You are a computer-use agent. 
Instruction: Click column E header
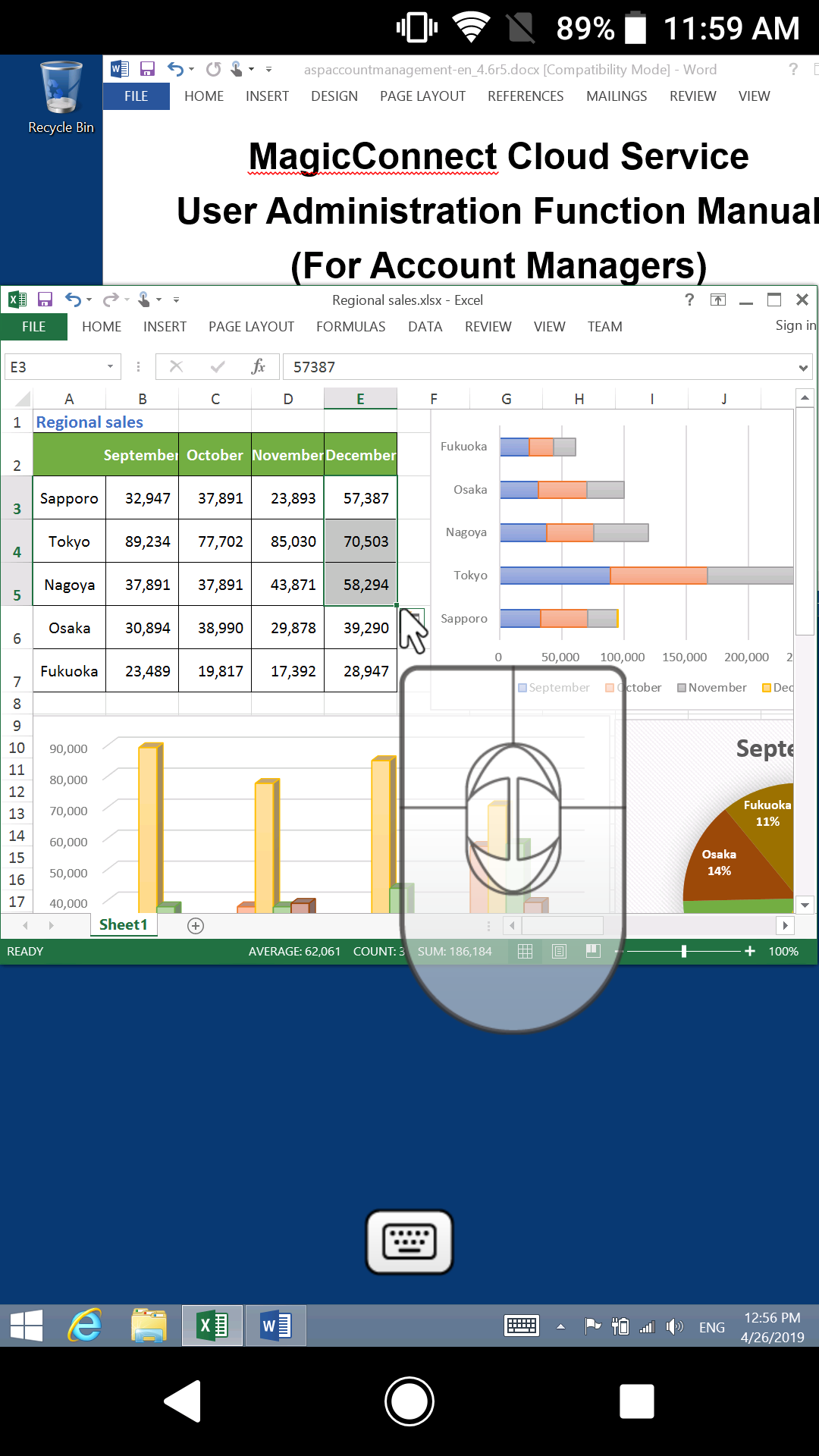point(360,399)
